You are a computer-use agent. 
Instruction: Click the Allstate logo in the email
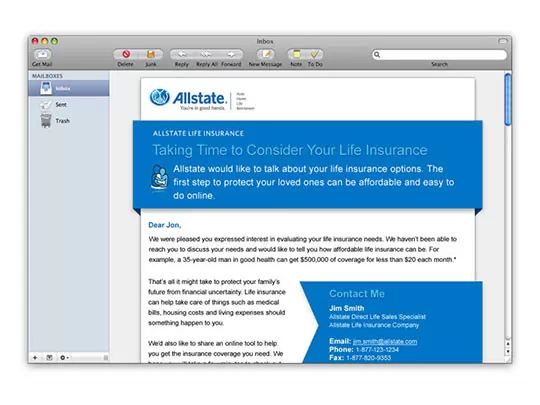click(x=188, y=99)
